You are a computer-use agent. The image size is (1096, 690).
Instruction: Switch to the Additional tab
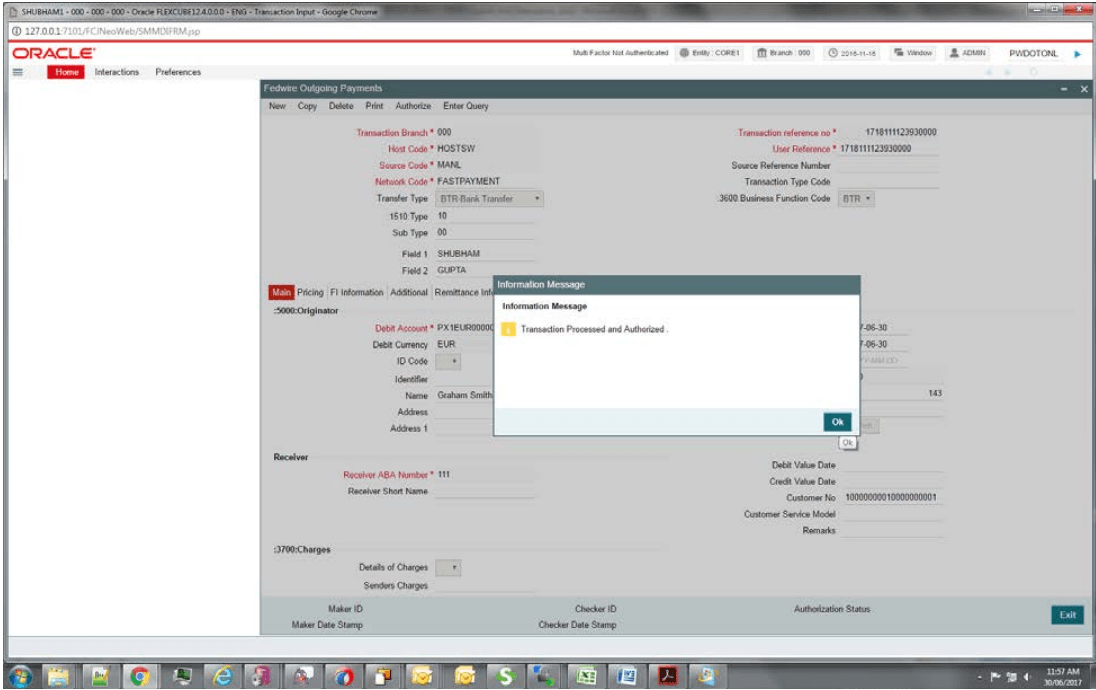tap(409, 292)
